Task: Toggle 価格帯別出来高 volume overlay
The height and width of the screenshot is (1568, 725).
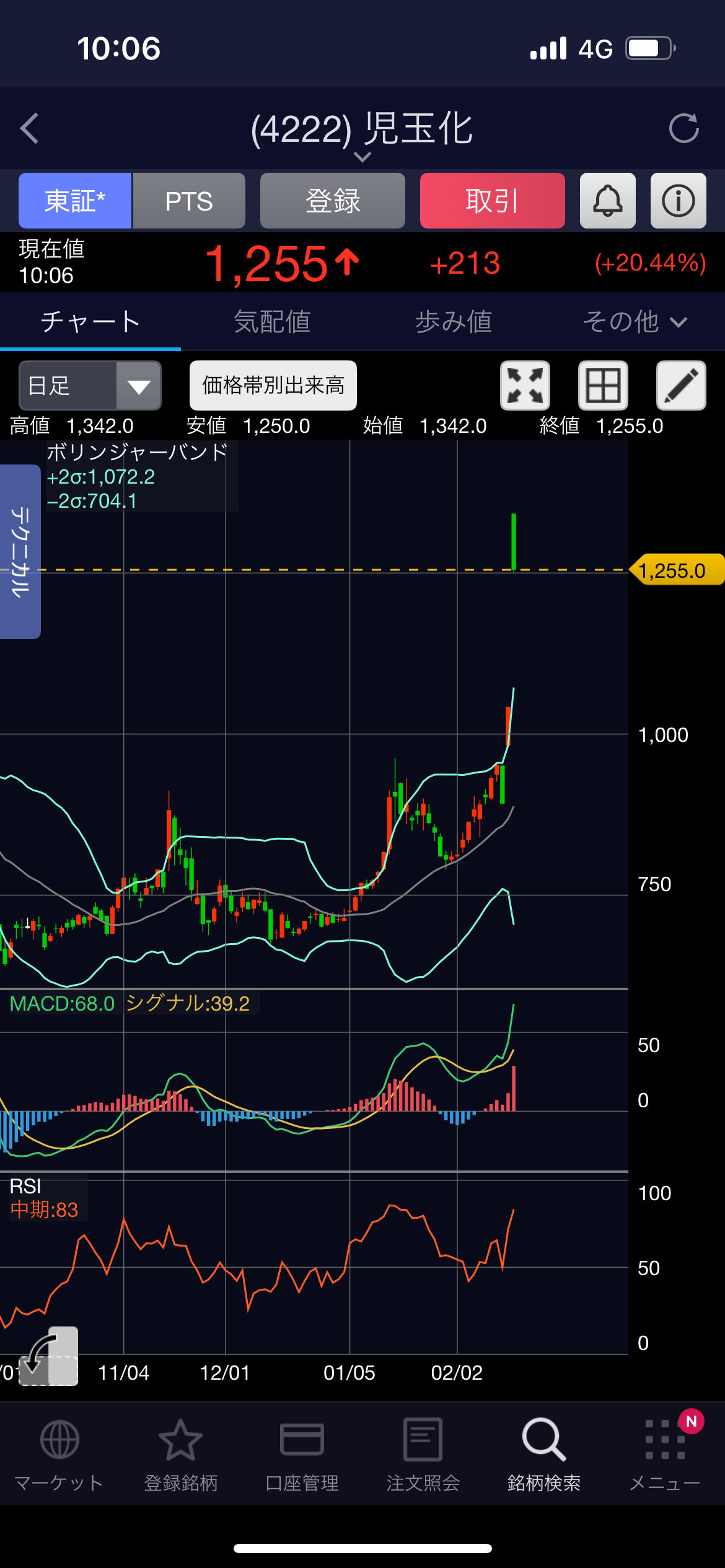Action: tap(273, 385)
